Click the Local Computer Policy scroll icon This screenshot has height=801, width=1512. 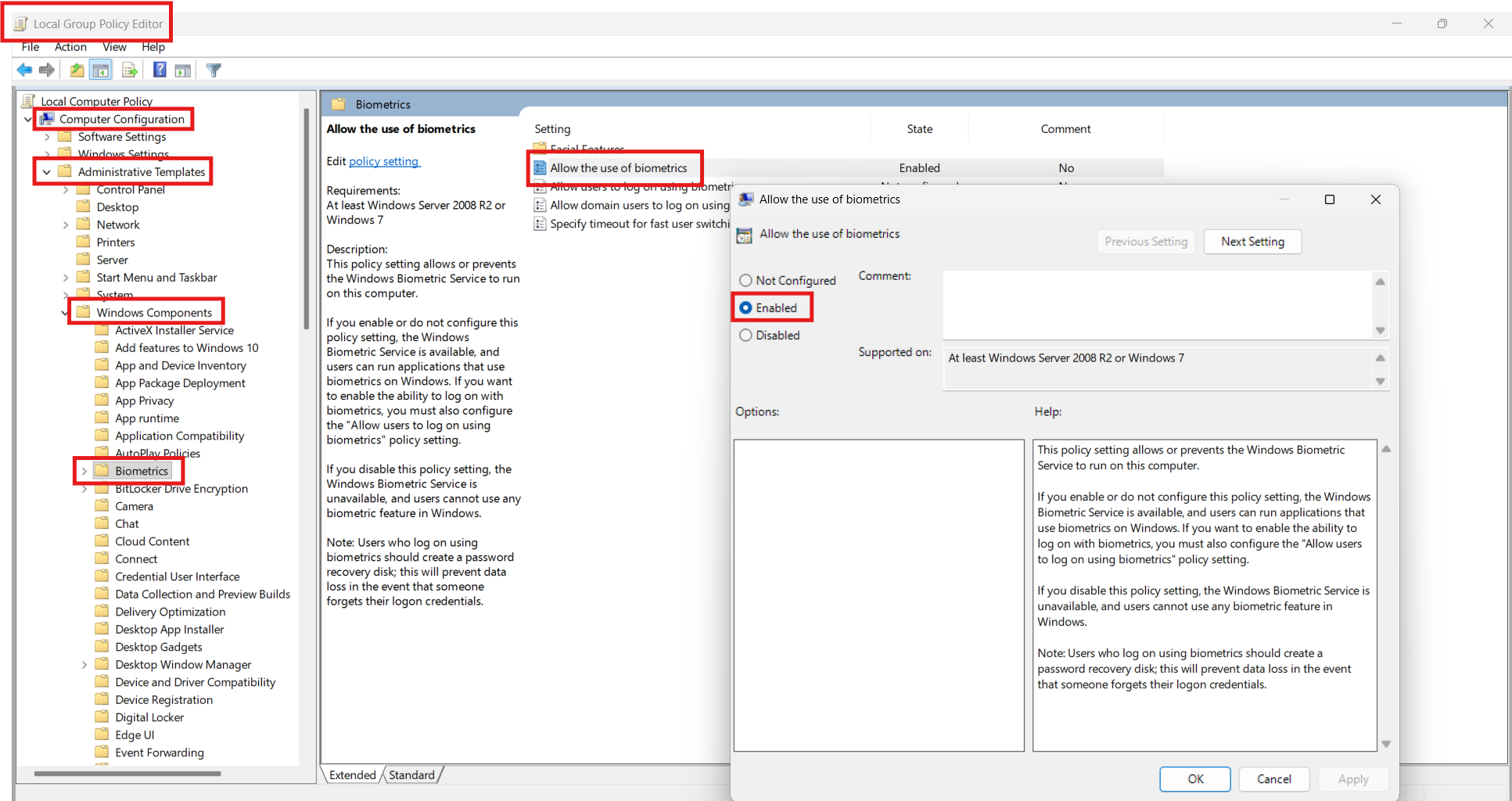29,101
